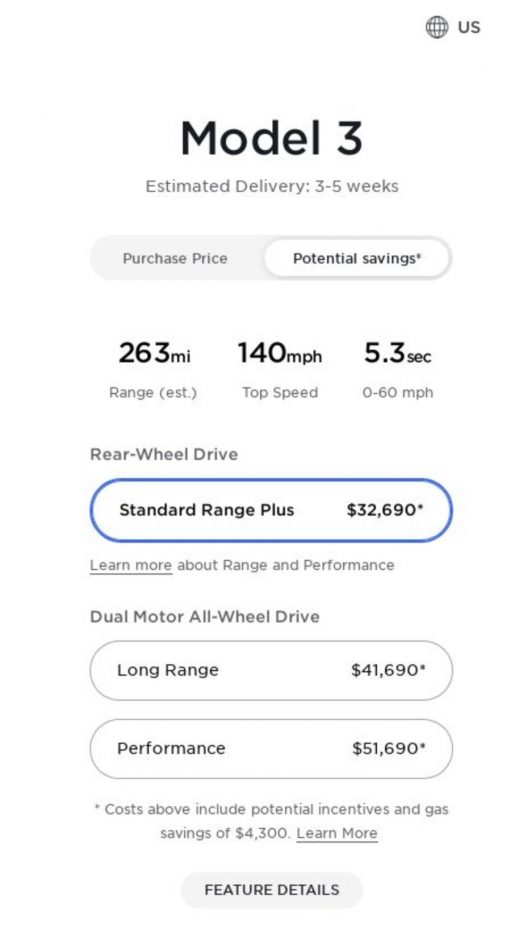Click the Rear-Wheel Drive section label
Viewport: 519px width, 942px height.
164,454
